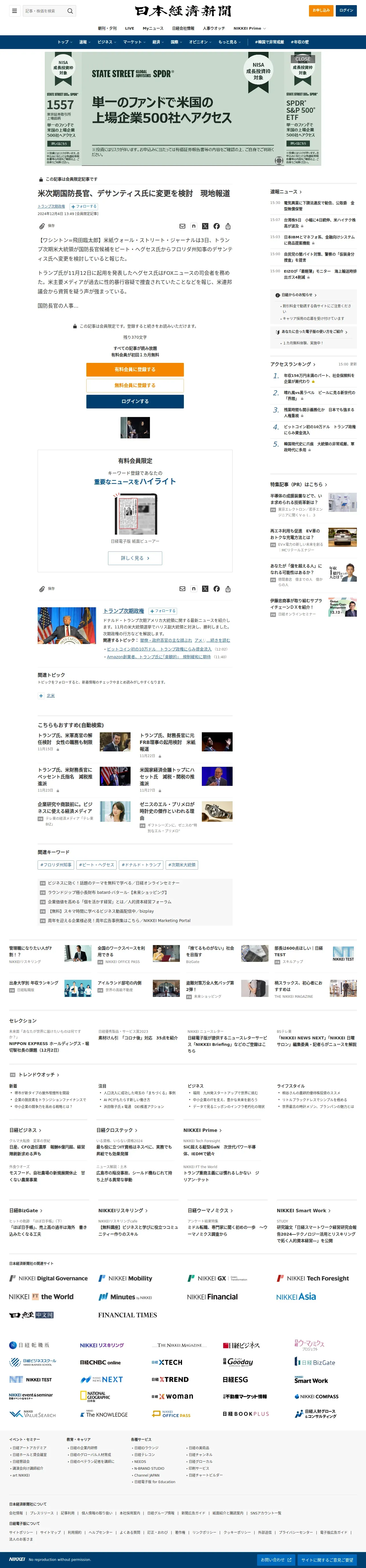Click the #年収の壁 trending tag
Viewport: 366px width, 1568px height.
coord(299,42)
